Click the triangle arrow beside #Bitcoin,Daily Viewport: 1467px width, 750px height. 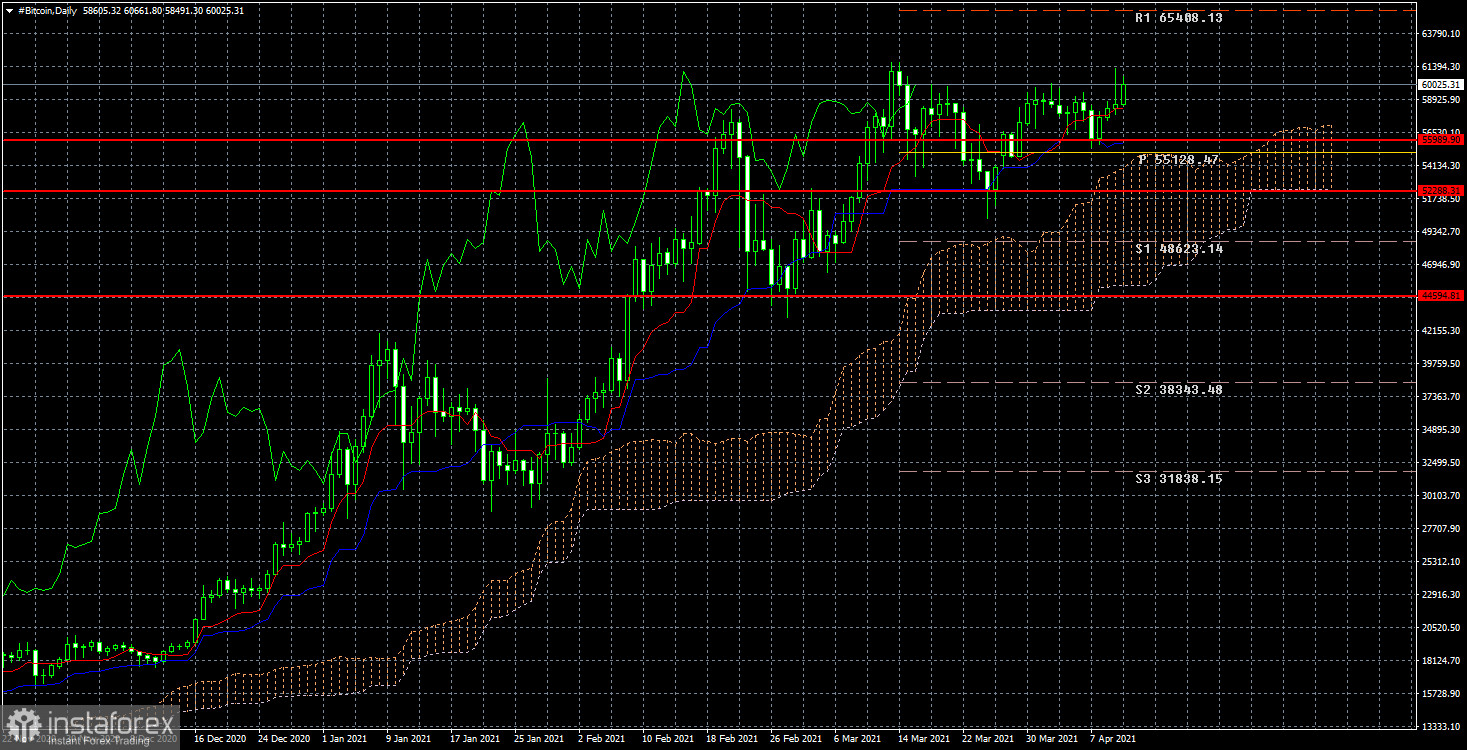click(x=9, y=10)
